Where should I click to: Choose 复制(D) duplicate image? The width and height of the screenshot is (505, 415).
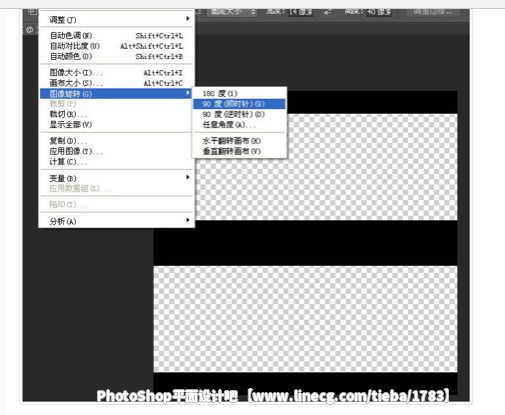click(x=116, y=141)
